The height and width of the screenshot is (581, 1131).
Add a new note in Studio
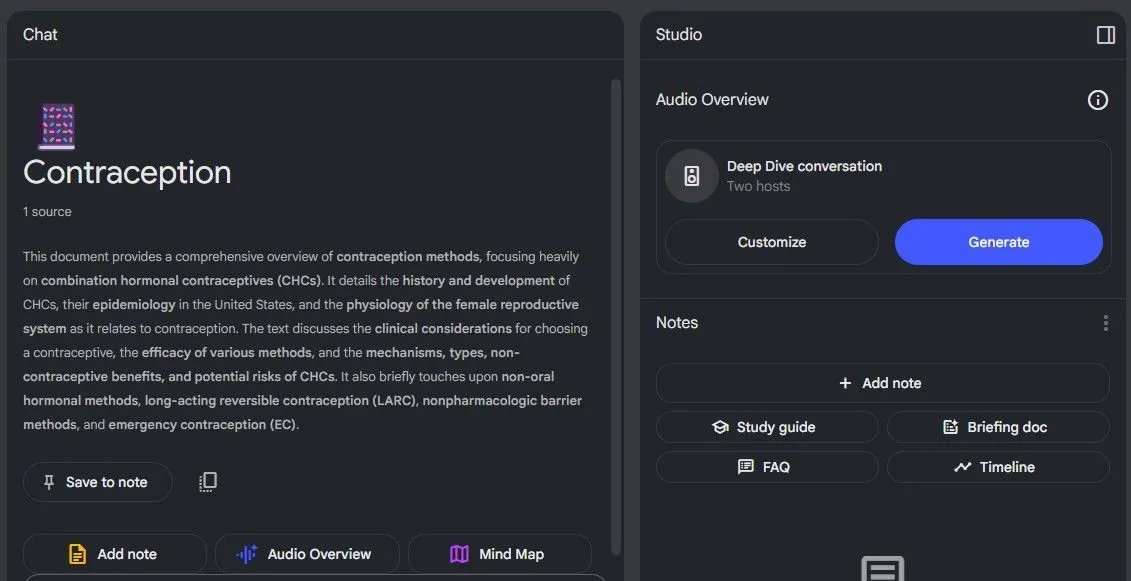click(882, 383)
